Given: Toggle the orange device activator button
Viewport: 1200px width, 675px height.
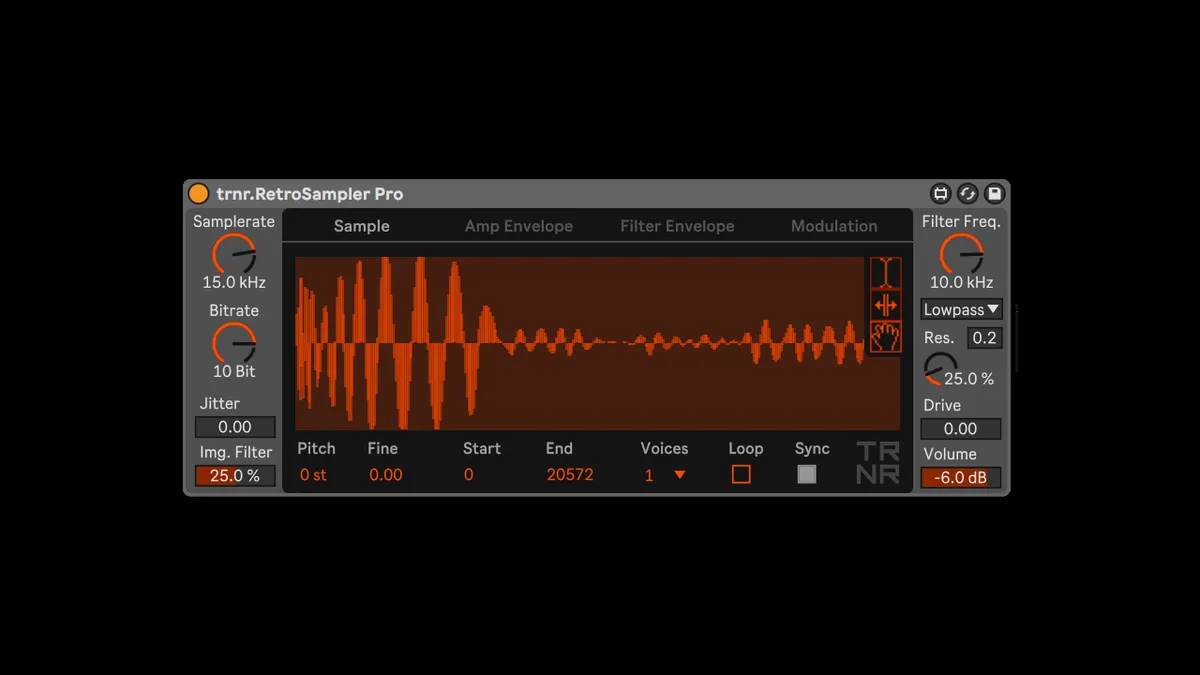Looking at the screenshot, I should click(198, 194).
